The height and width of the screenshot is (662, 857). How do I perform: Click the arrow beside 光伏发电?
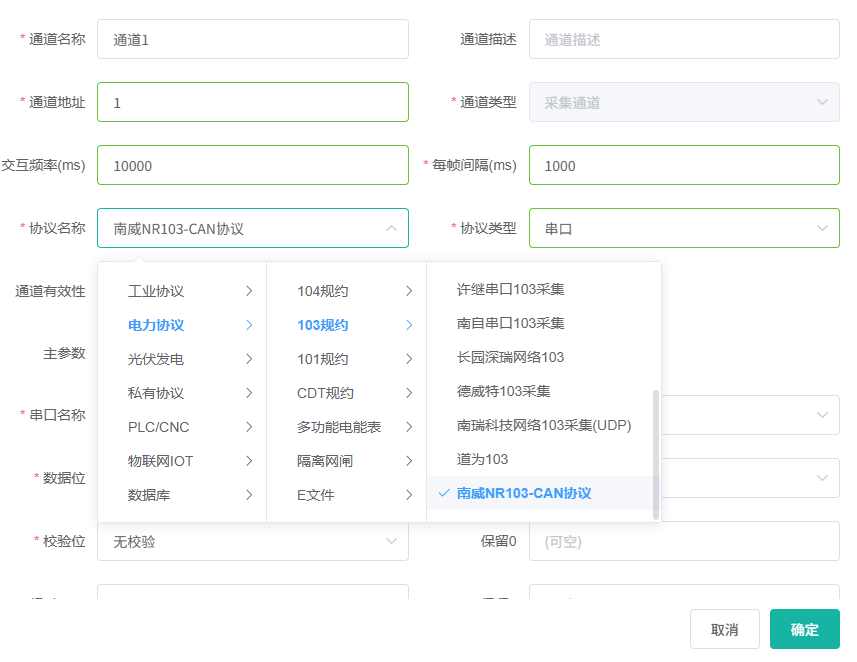pos(249,359)
